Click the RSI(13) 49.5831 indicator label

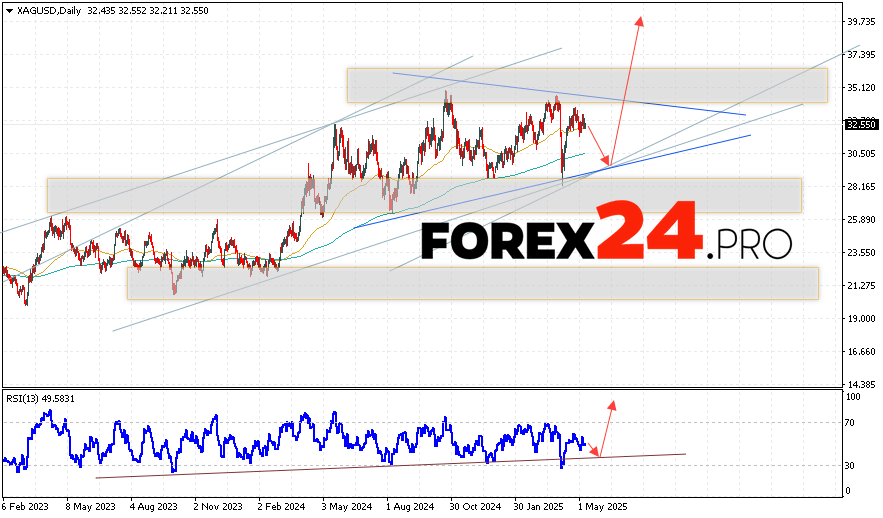click(41, 399)
